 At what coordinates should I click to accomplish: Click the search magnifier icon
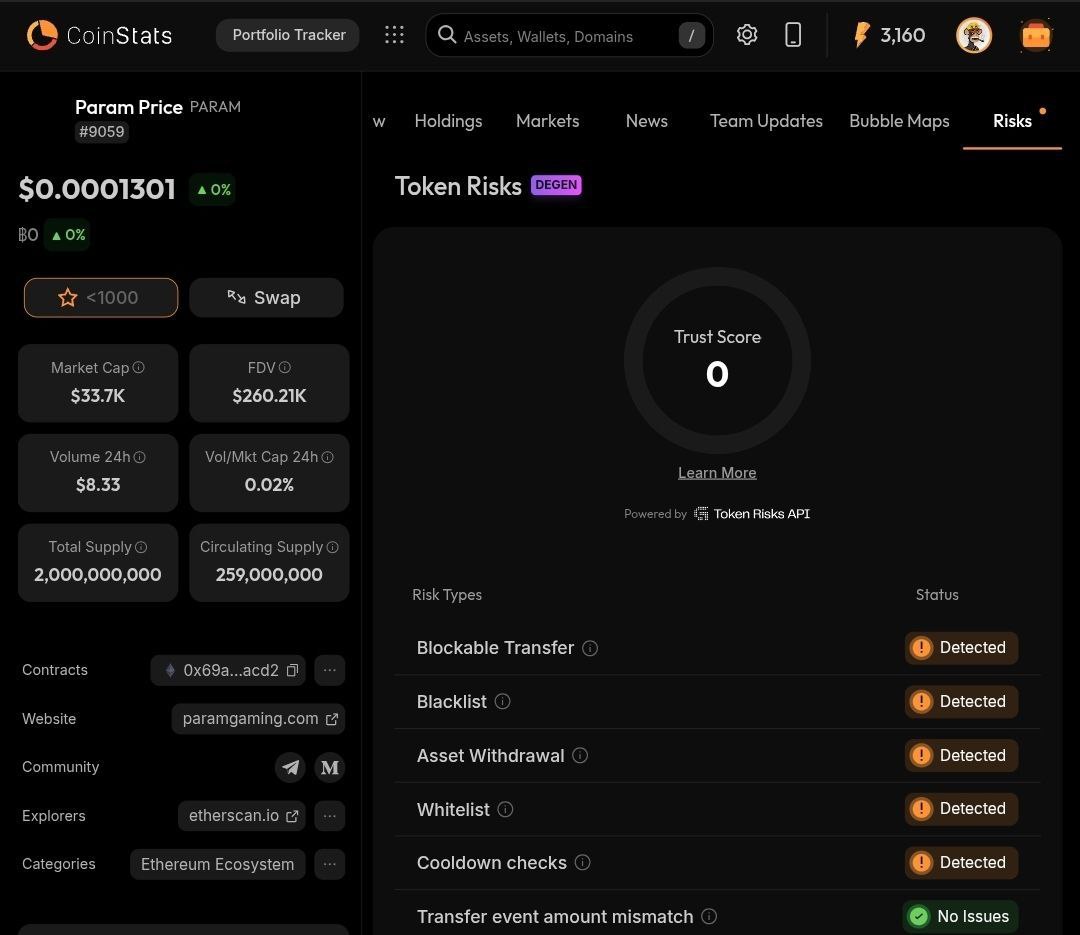447,34
